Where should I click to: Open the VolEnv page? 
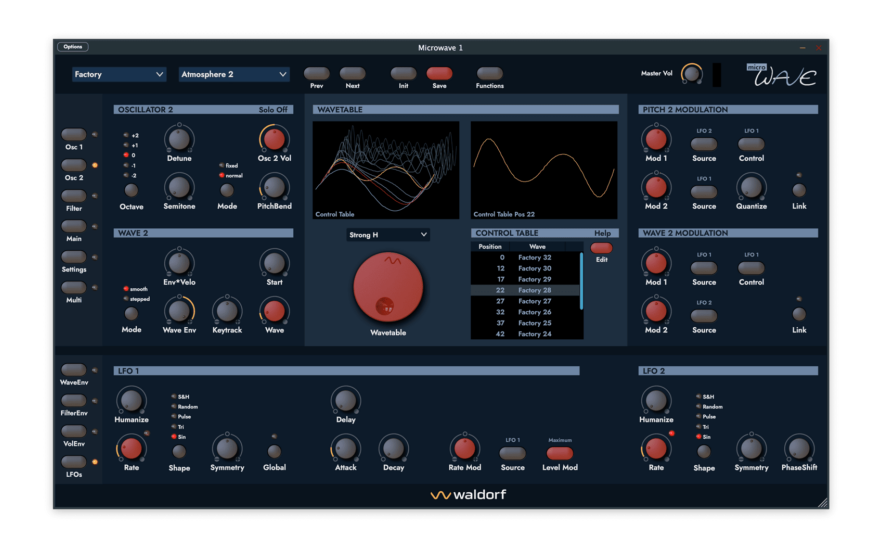74,431
